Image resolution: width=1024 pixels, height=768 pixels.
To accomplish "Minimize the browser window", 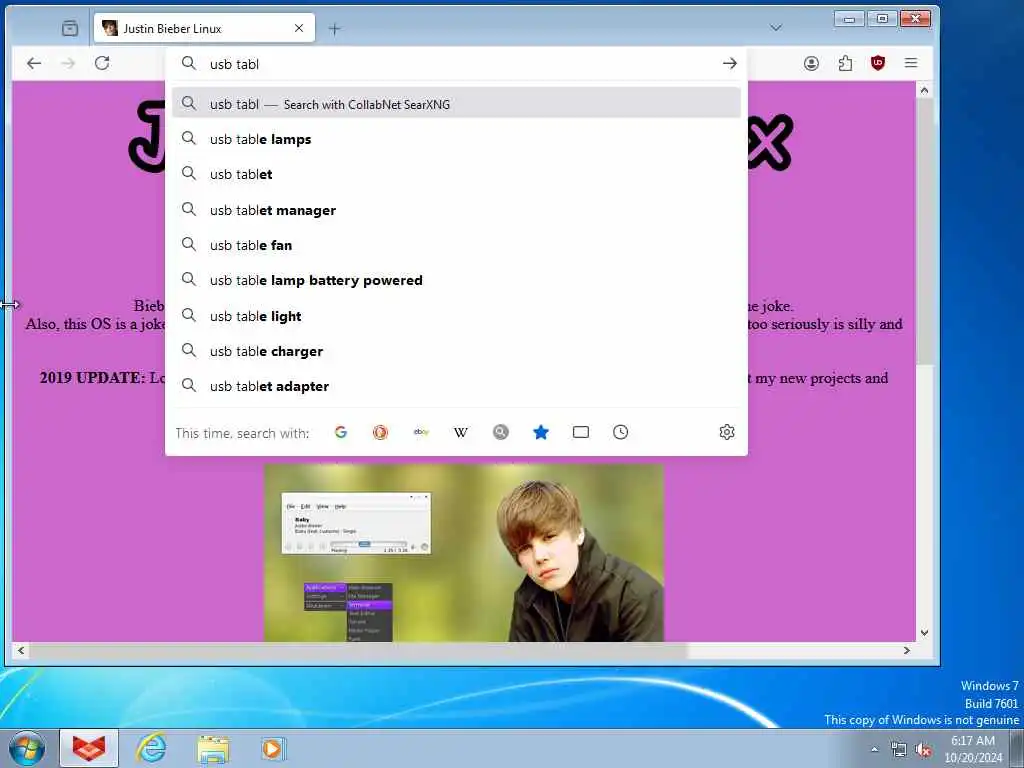I will pyautogui.click(x=849, y=19).
